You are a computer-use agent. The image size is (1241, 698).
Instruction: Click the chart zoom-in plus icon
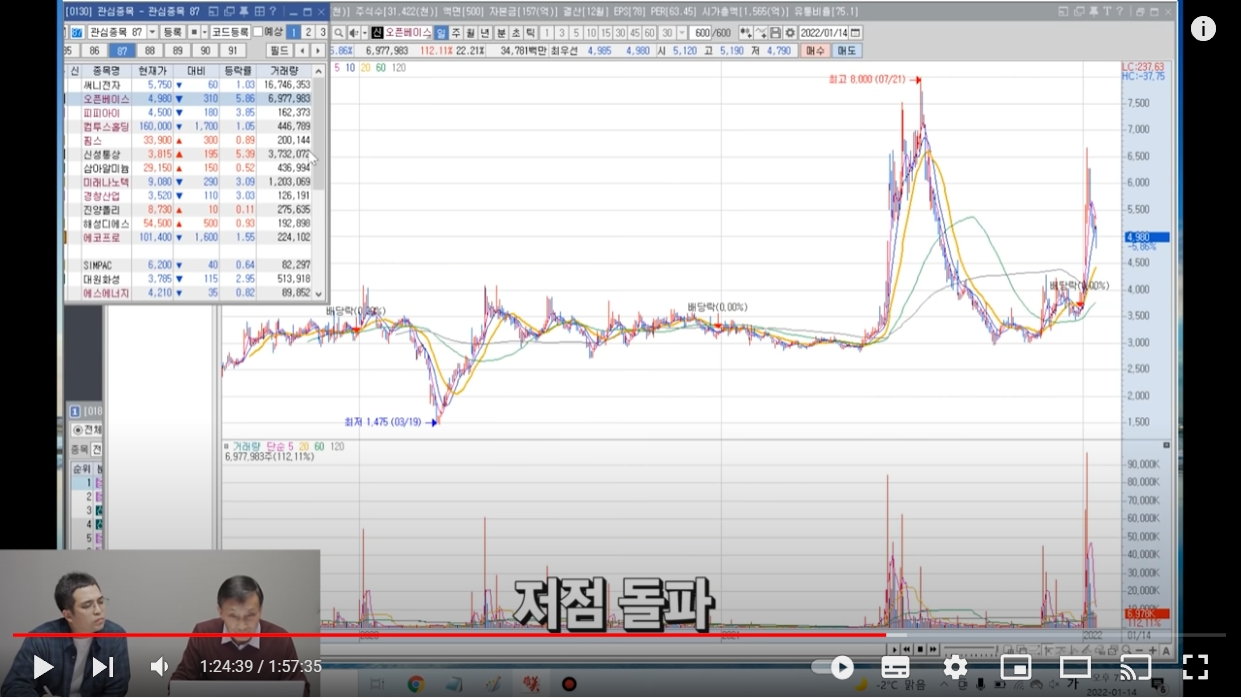coord(1152,650)
